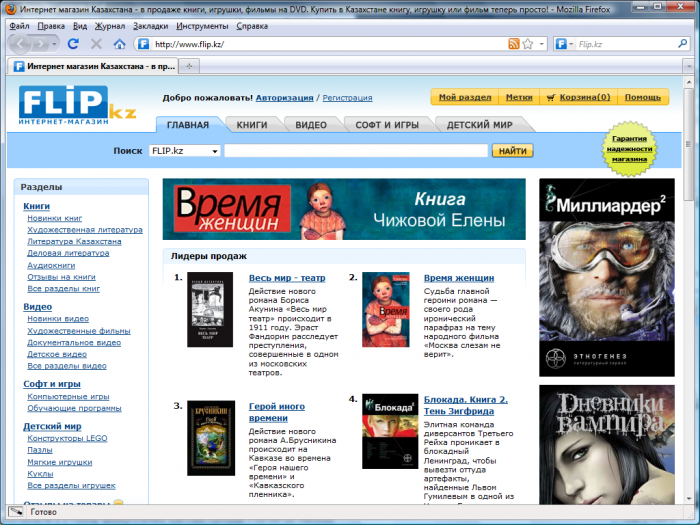Click the site search text field

[356, 151]
